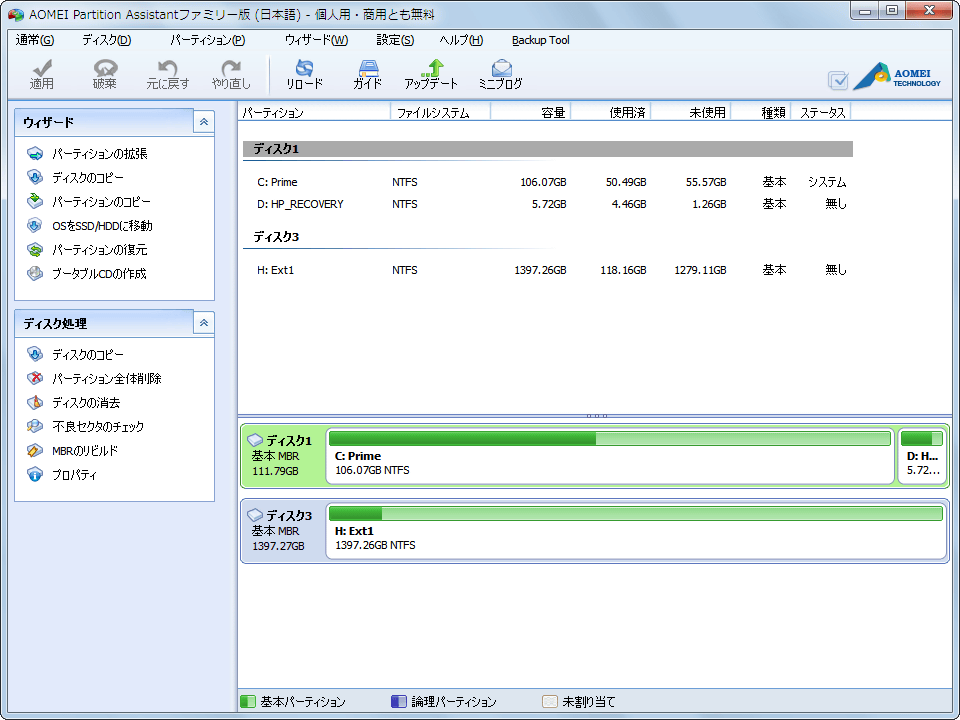
Task: Select the D: H... partition block
Action: click(922, 457)
